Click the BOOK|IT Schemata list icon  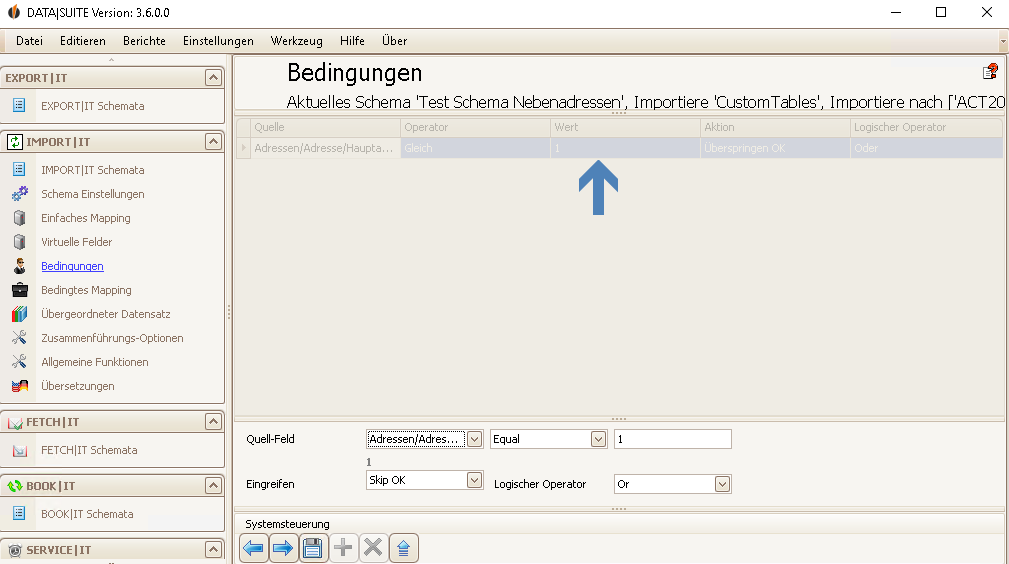pos(19,513)
